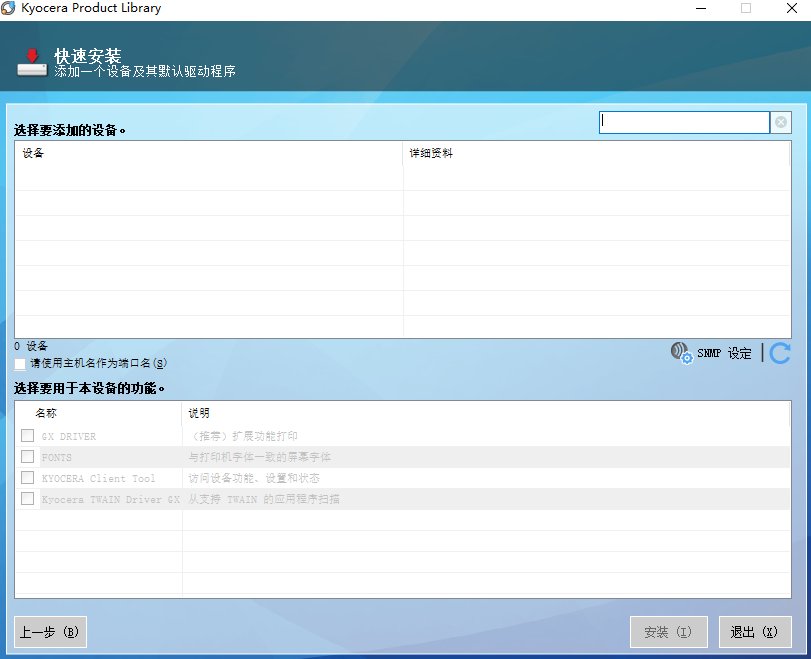Enable KYOCERA Client Tool
The width and height of the screenshot is (811, 659).
[x=27, y=477]
